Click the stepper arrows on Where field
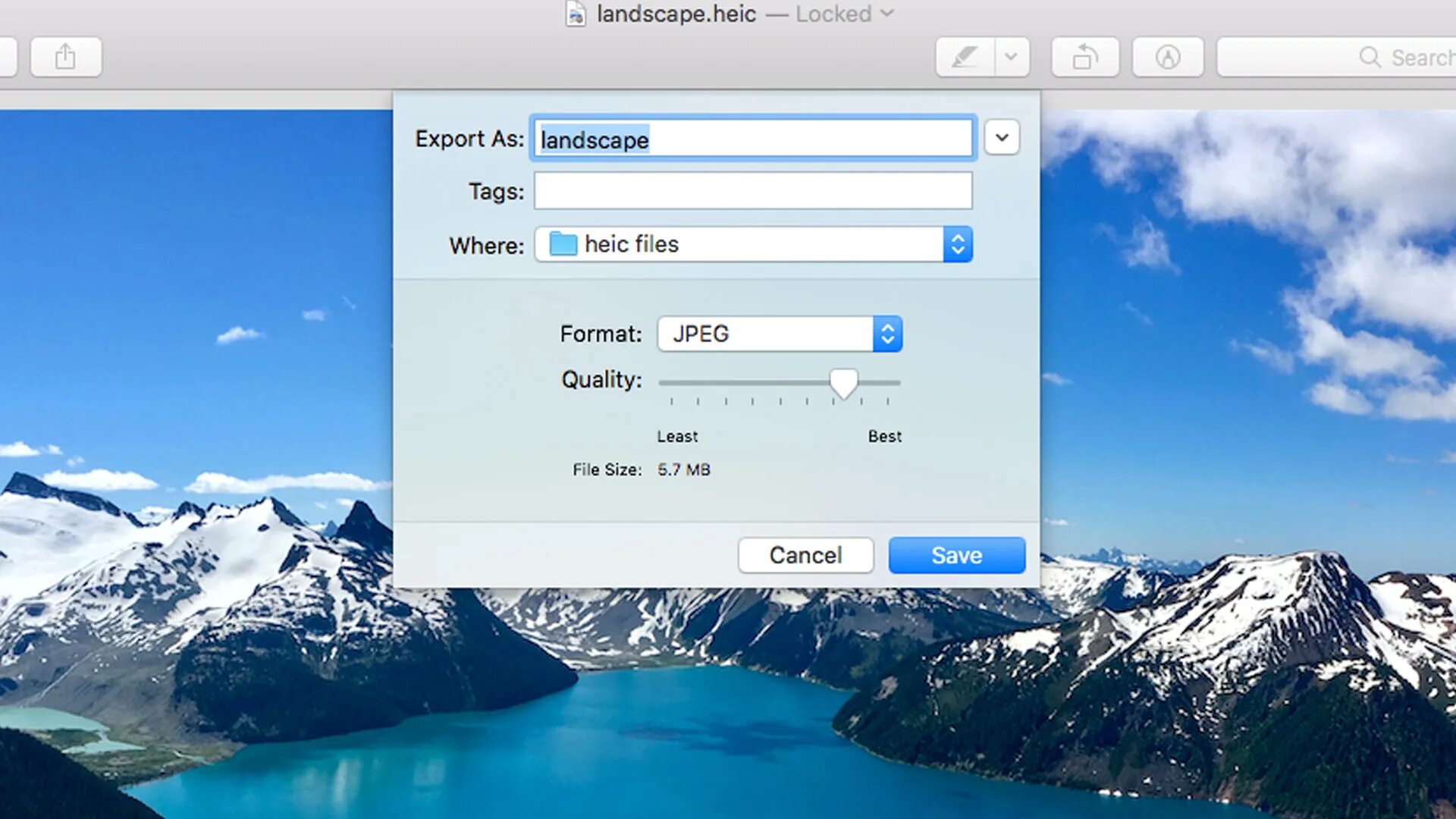This screenshot has height=819, width=1456. 957,244
